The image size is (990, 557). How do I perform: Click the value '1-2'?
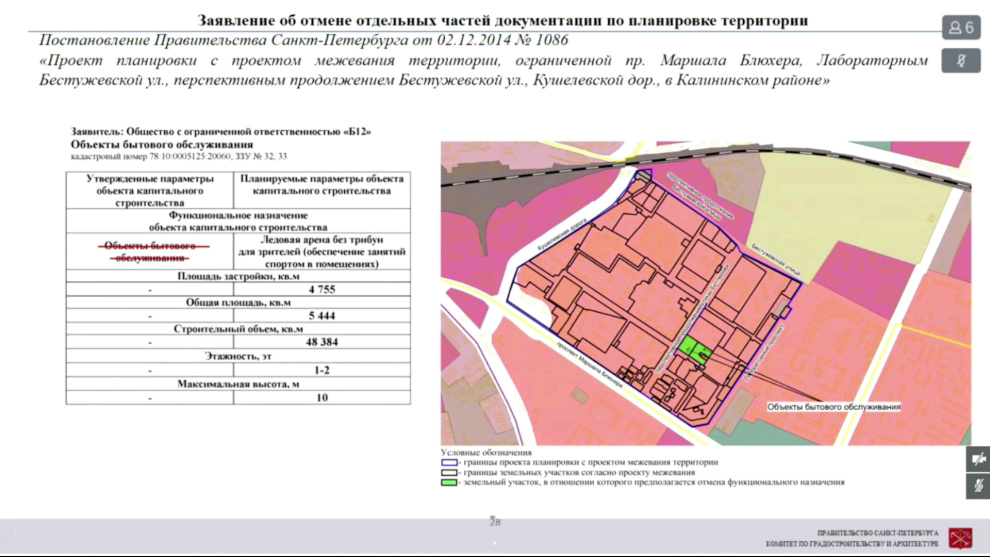pos(322,370)
